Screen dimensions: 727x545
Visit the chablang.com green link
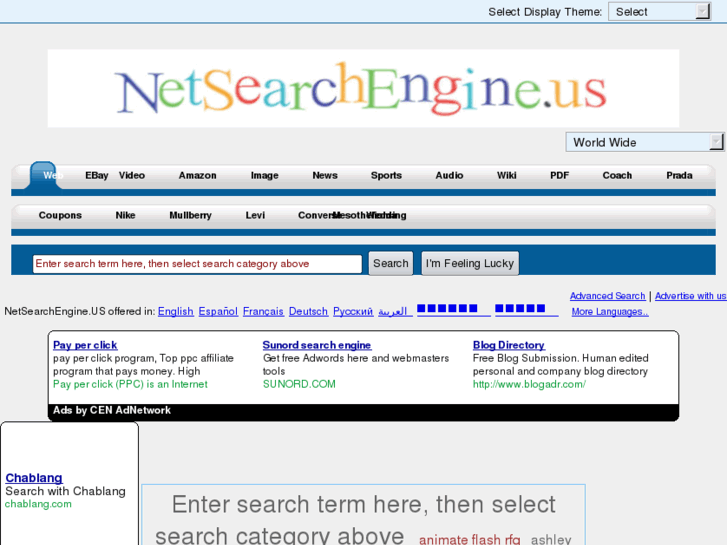[x=38, y=504]
